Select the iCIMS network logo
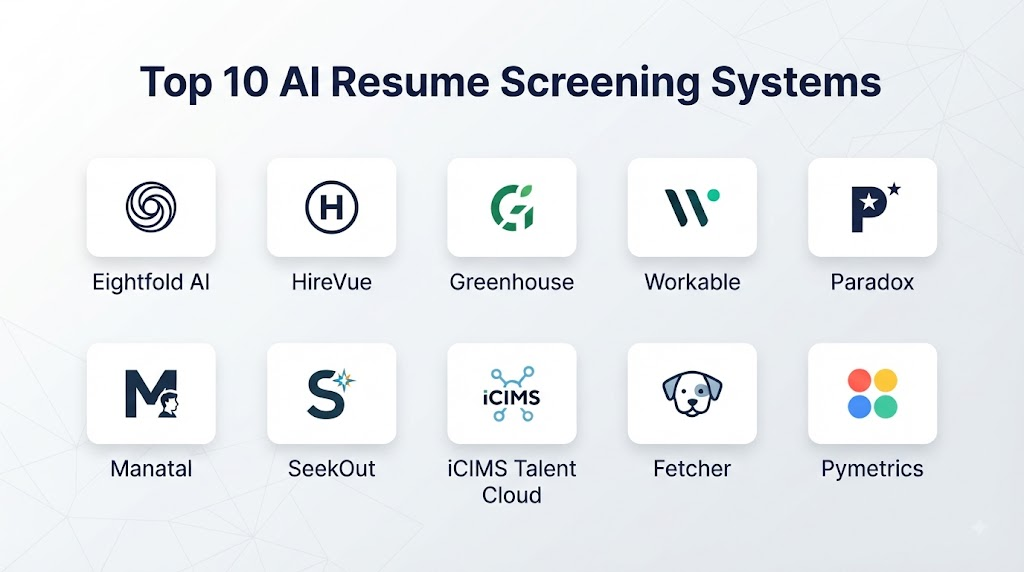This screenshot has height=572, width=1024. coord(512,394)
